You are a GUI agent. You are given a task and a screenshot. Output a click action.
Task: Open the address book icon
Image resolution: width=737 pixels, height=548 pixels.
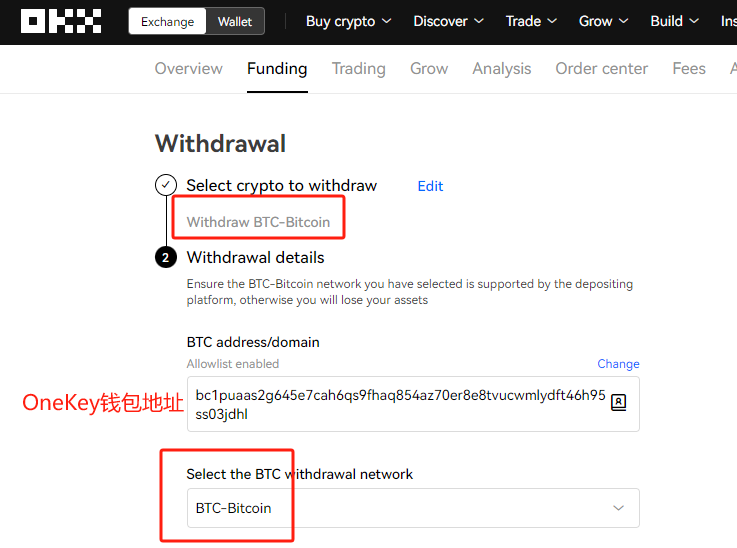point(618,403)
